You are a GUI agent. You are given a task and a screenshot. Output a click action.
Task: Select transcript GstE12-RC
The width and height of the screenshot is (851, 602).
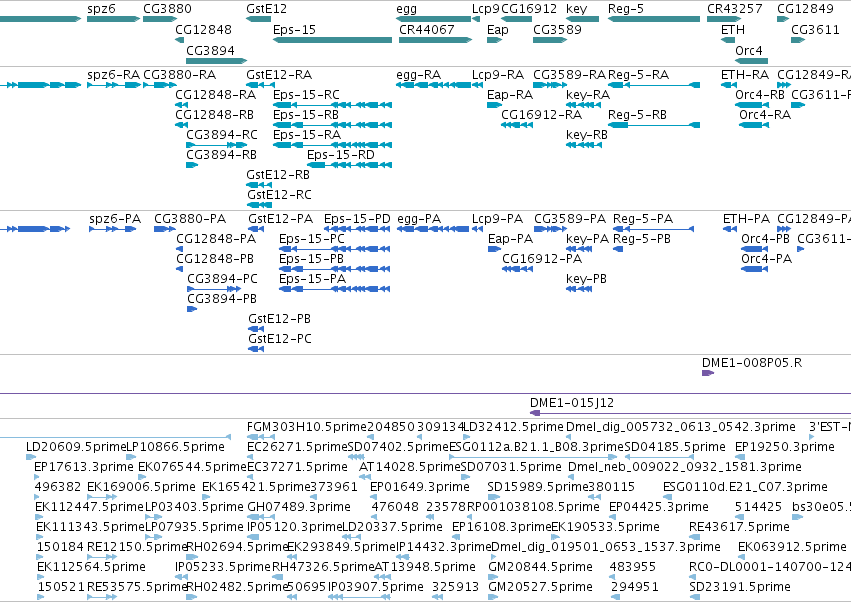point(259,205)
